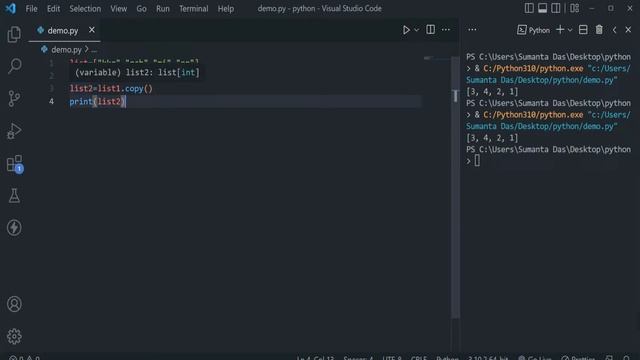
Task: Split the editor to the right
Action: 430,29
